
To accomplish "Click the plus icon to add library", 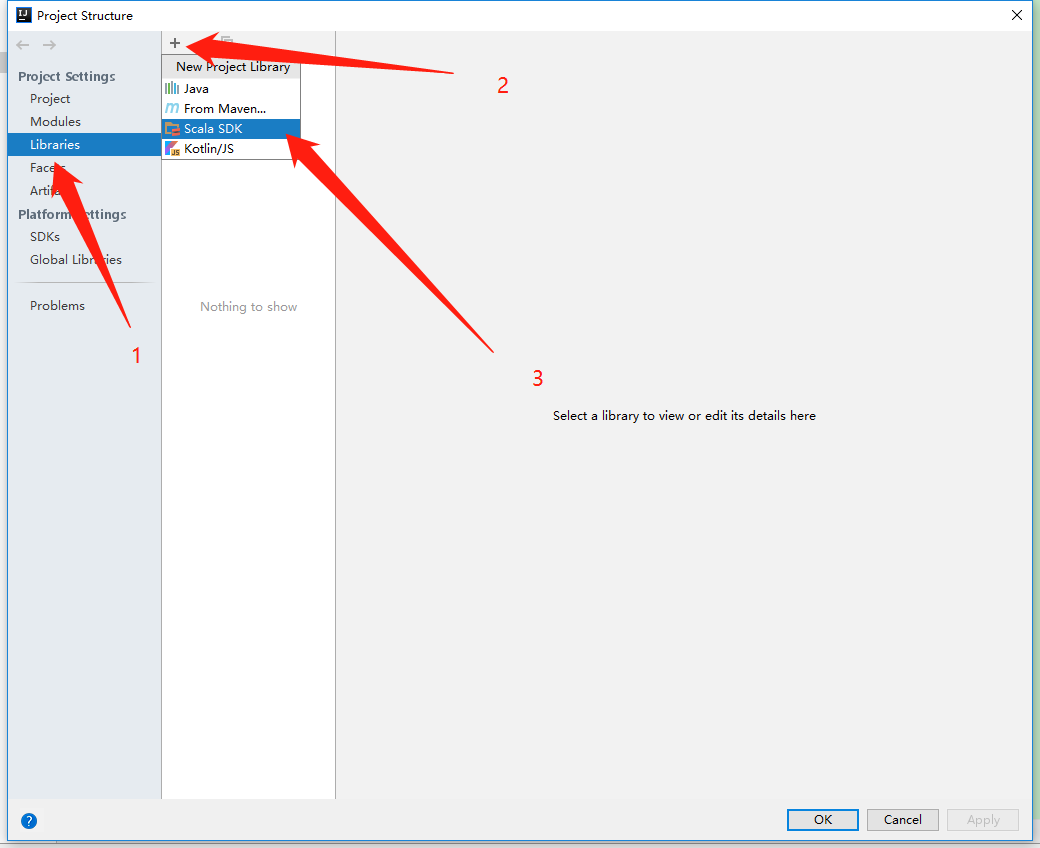I will (174, 43).
